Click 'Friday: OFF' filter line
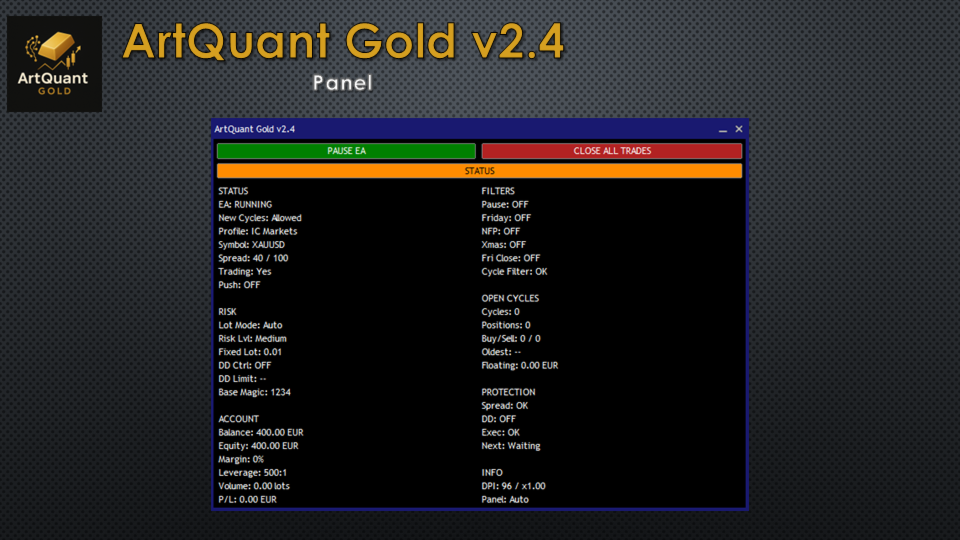Screen dimensions: 960x540 pos(506,218)
